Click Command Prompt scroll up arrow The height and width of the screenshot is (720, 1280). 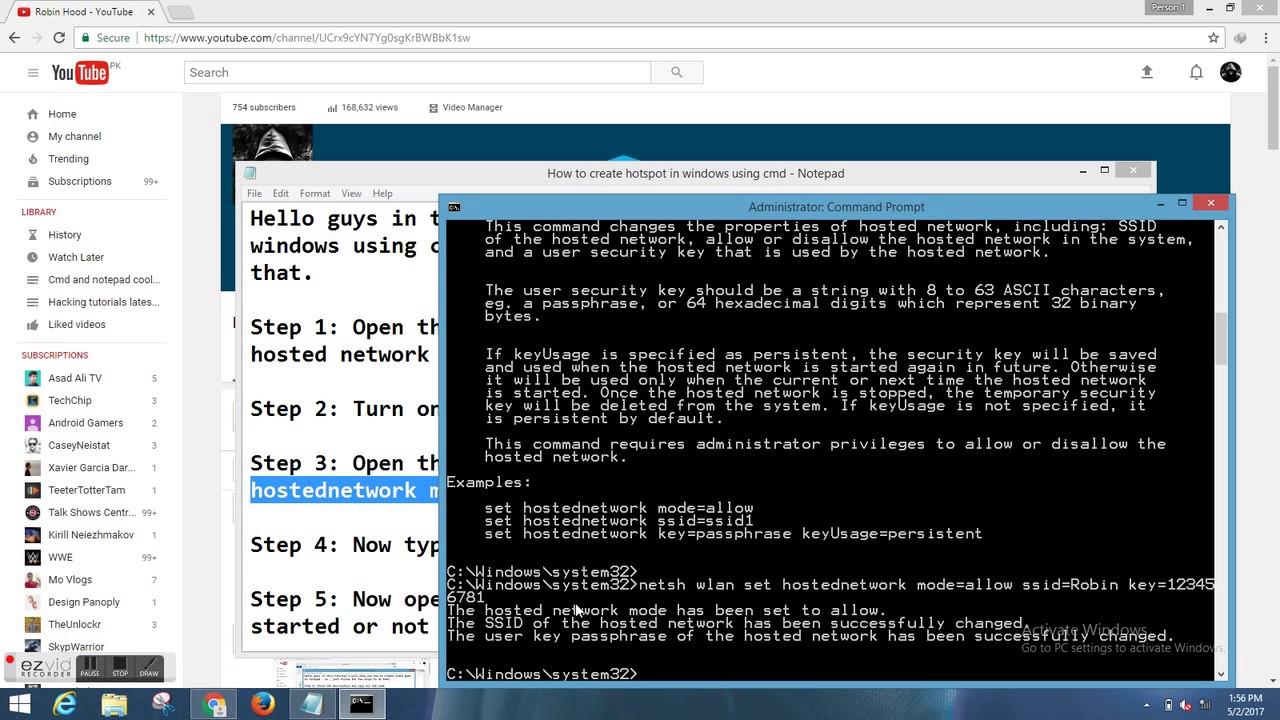click(1221, 228)
